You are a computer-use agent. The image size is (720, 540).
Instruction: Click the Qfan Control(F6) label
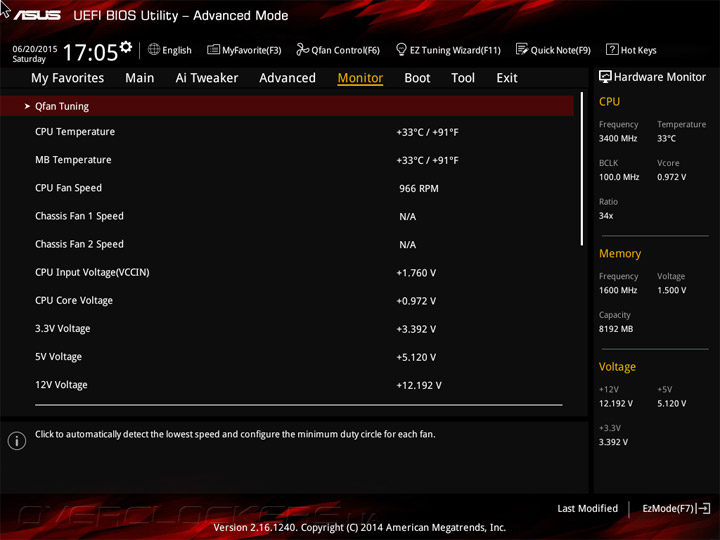345,50
